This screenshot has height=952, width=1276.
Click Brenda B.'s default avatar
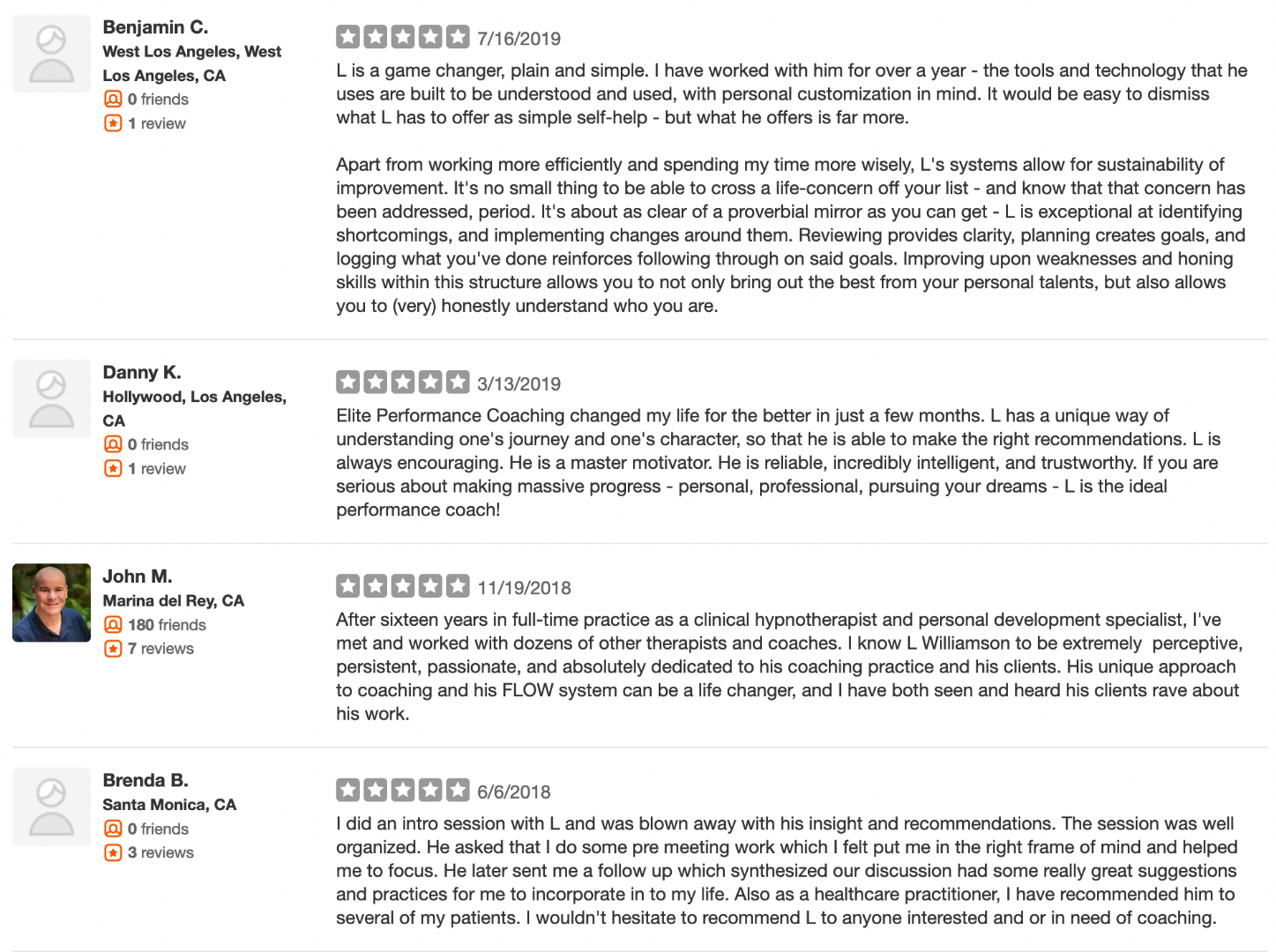pos(51,807)
